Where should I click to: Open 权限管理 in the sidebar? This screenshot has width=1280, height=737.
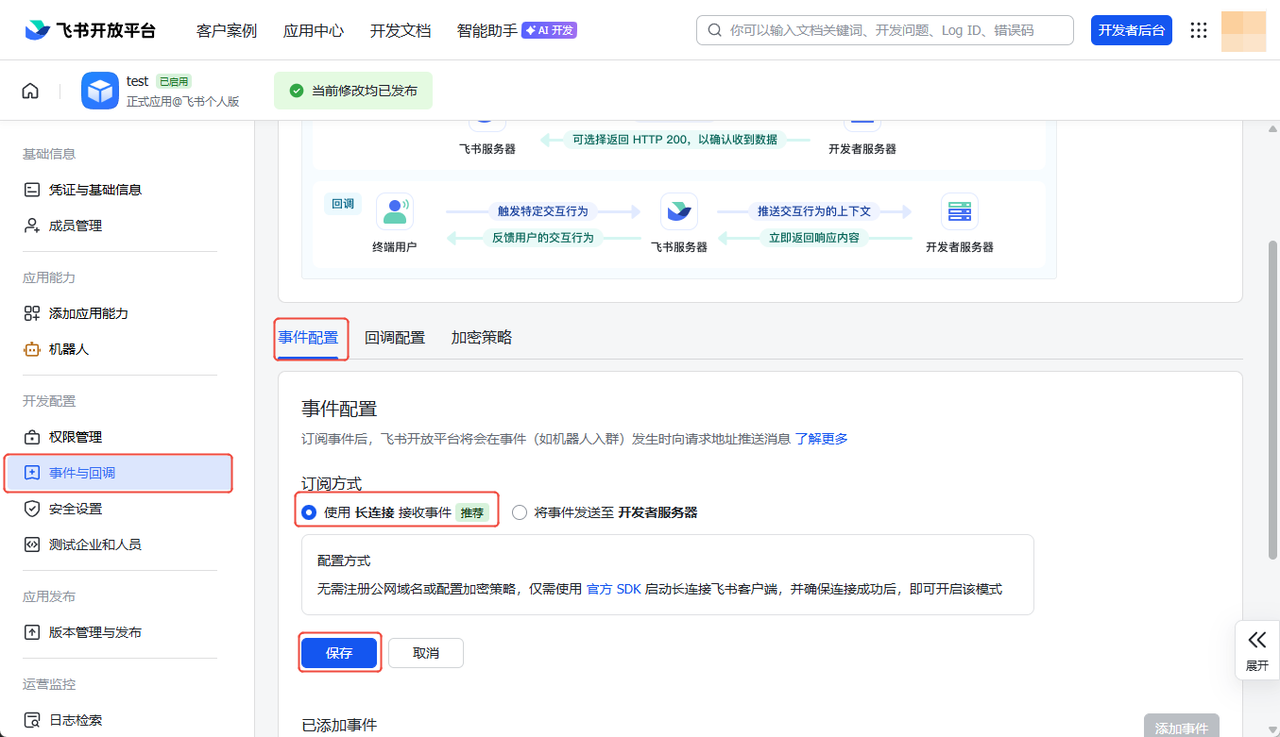coord(75,437)
